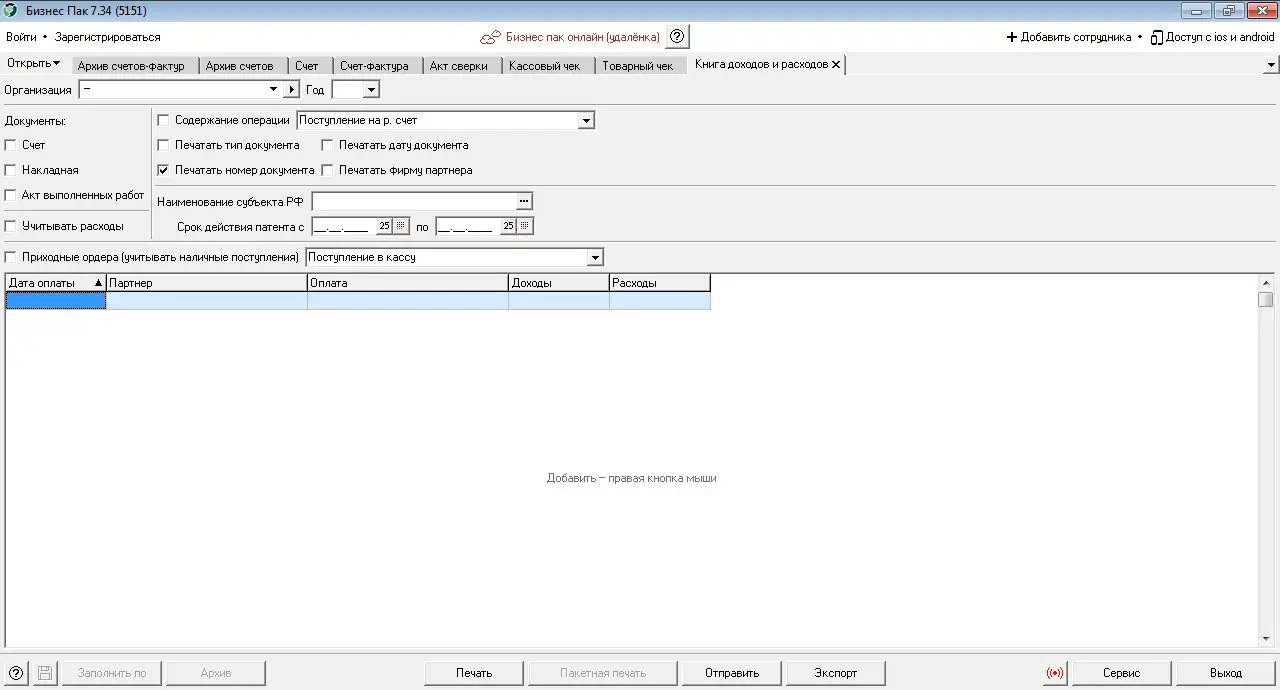The width and height of the screenshot is (1280, 690).
Task: Enable the Накладная checkbox
Action: click(11, 170)
